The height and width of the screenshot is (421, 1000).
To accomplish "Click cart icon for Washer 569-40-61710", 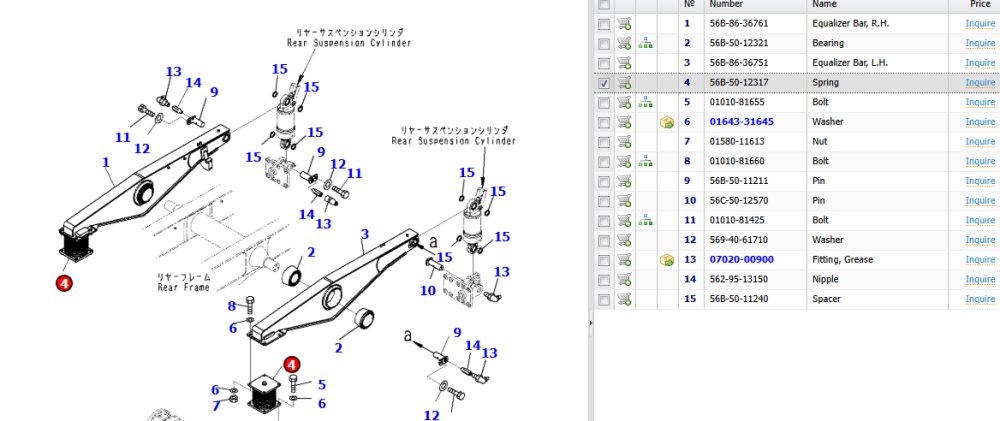I will coord(624,242).
